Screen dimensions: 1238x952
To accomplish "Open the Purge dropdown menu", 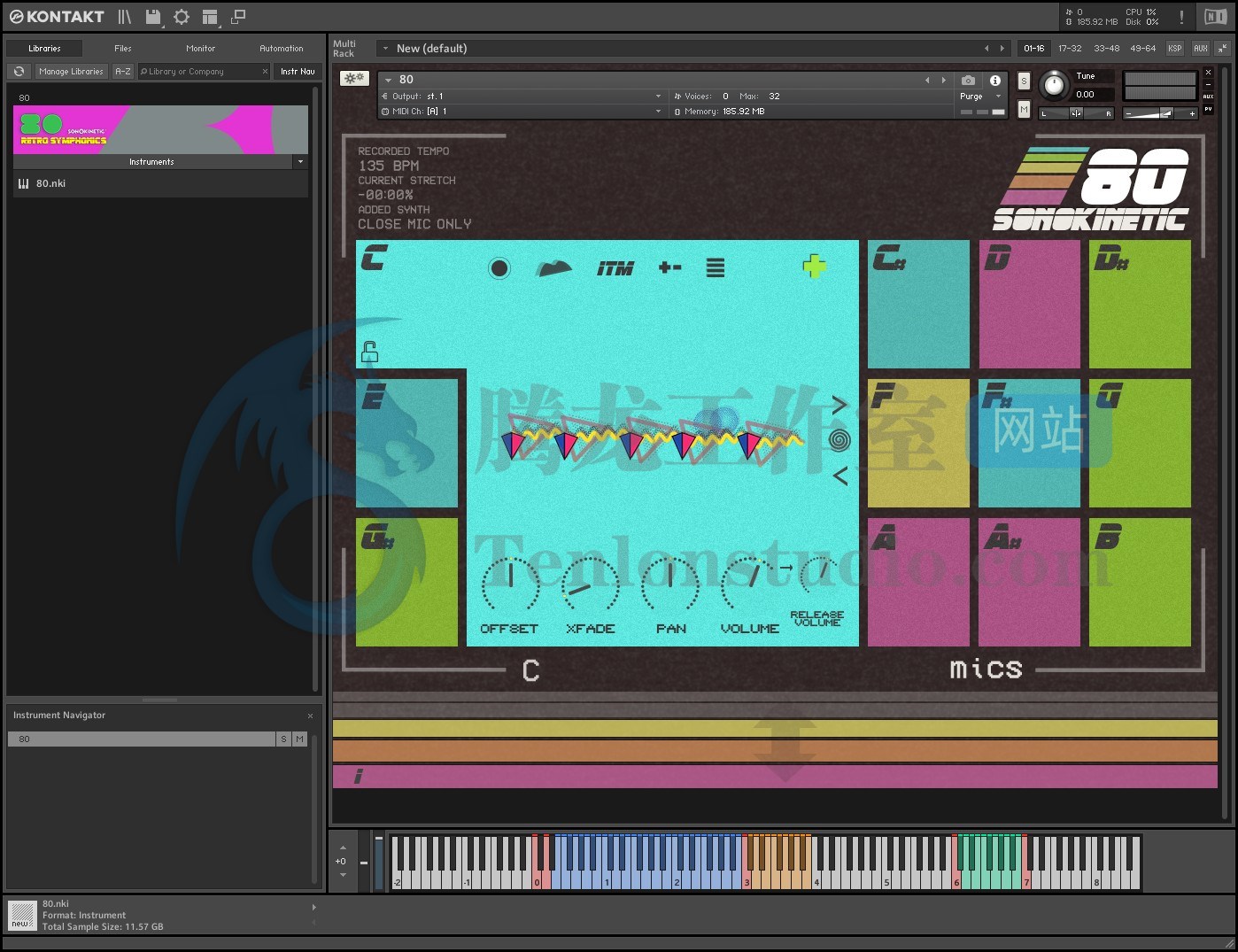I will pyautogui.click(x=979, y=97).
